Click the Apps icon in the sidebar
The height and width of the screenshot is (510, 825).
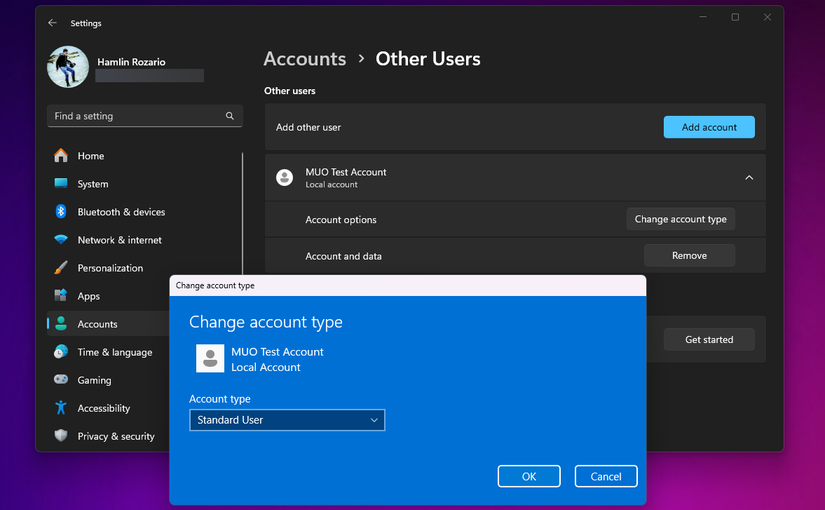click(x=61, y=295)
